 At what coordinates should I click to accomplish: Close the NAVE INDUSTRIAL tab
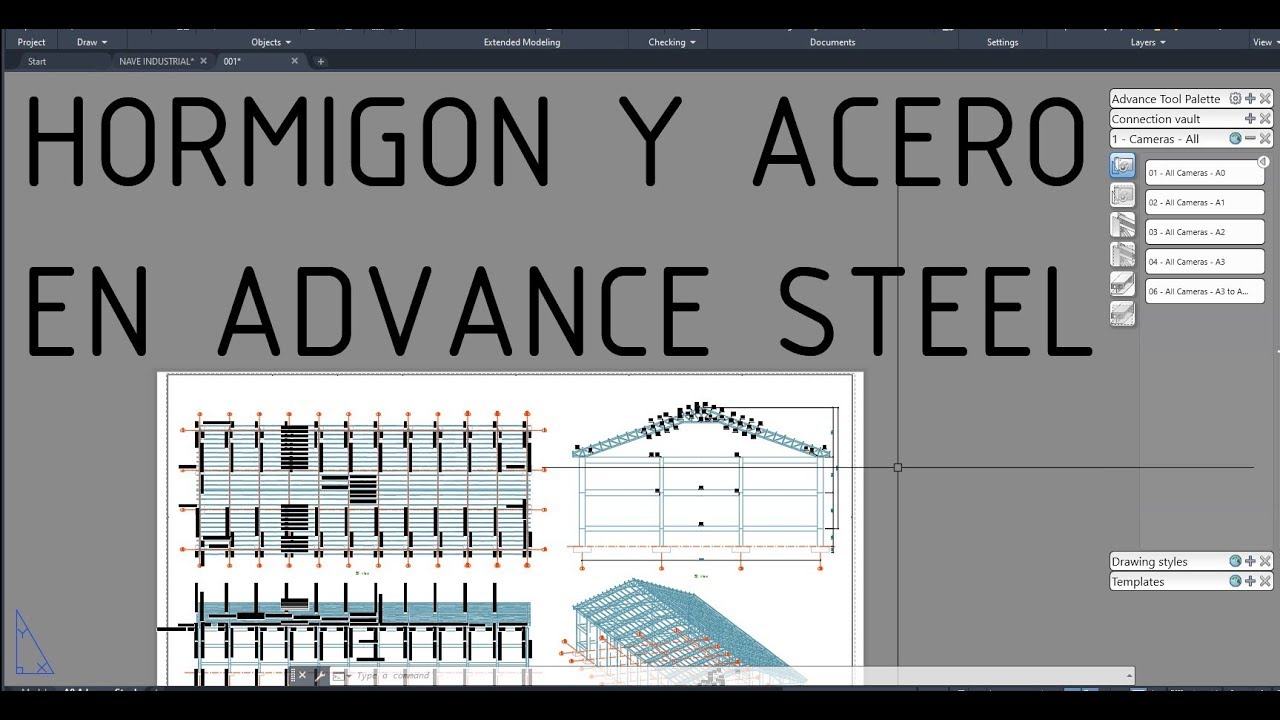click(x=203, y=61)
